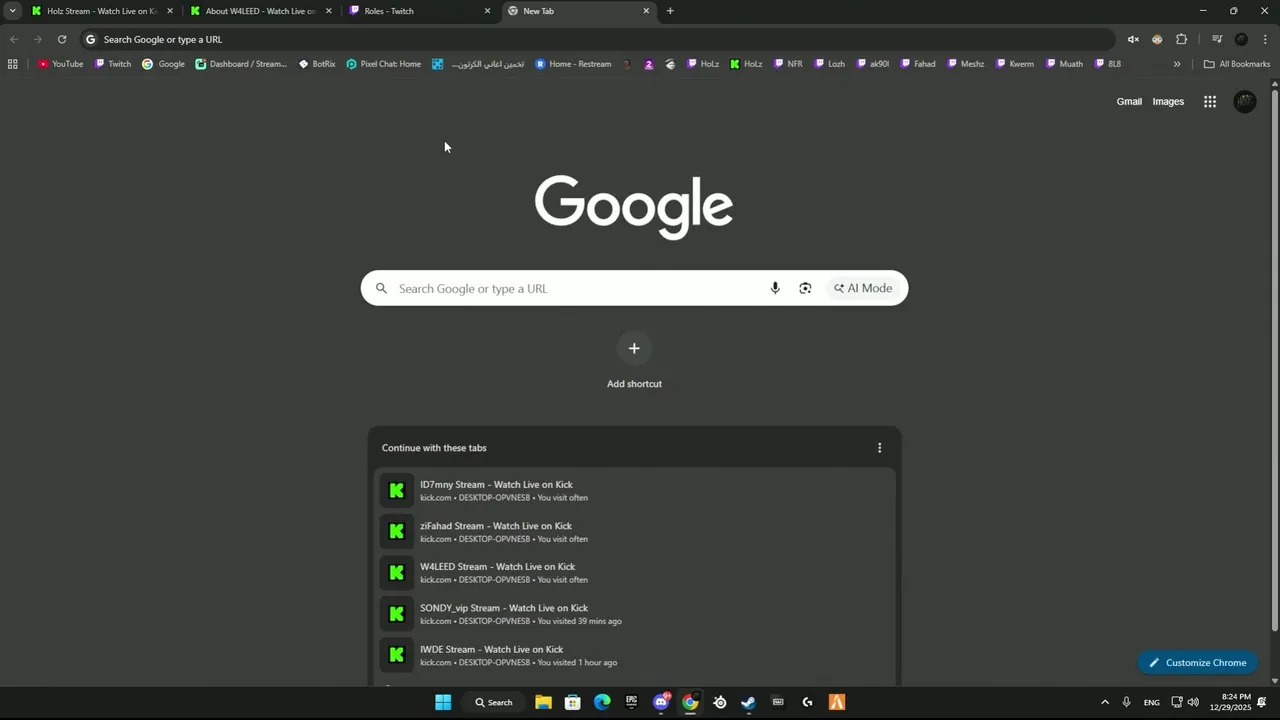Open the media control icon in toolbar
This screenshot has height=720, width=1280.
point(1217,39)
